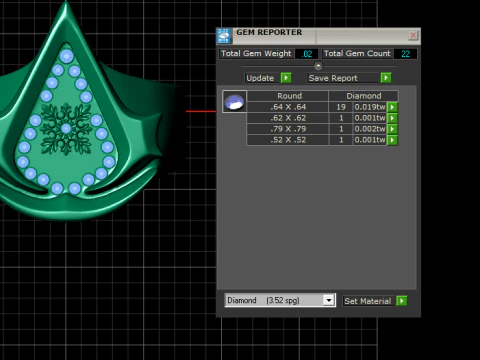This screenshot has width=480, height=360.
Task: Click green arrow for .52 X .52 row
Action: click(x=392, y=140)
